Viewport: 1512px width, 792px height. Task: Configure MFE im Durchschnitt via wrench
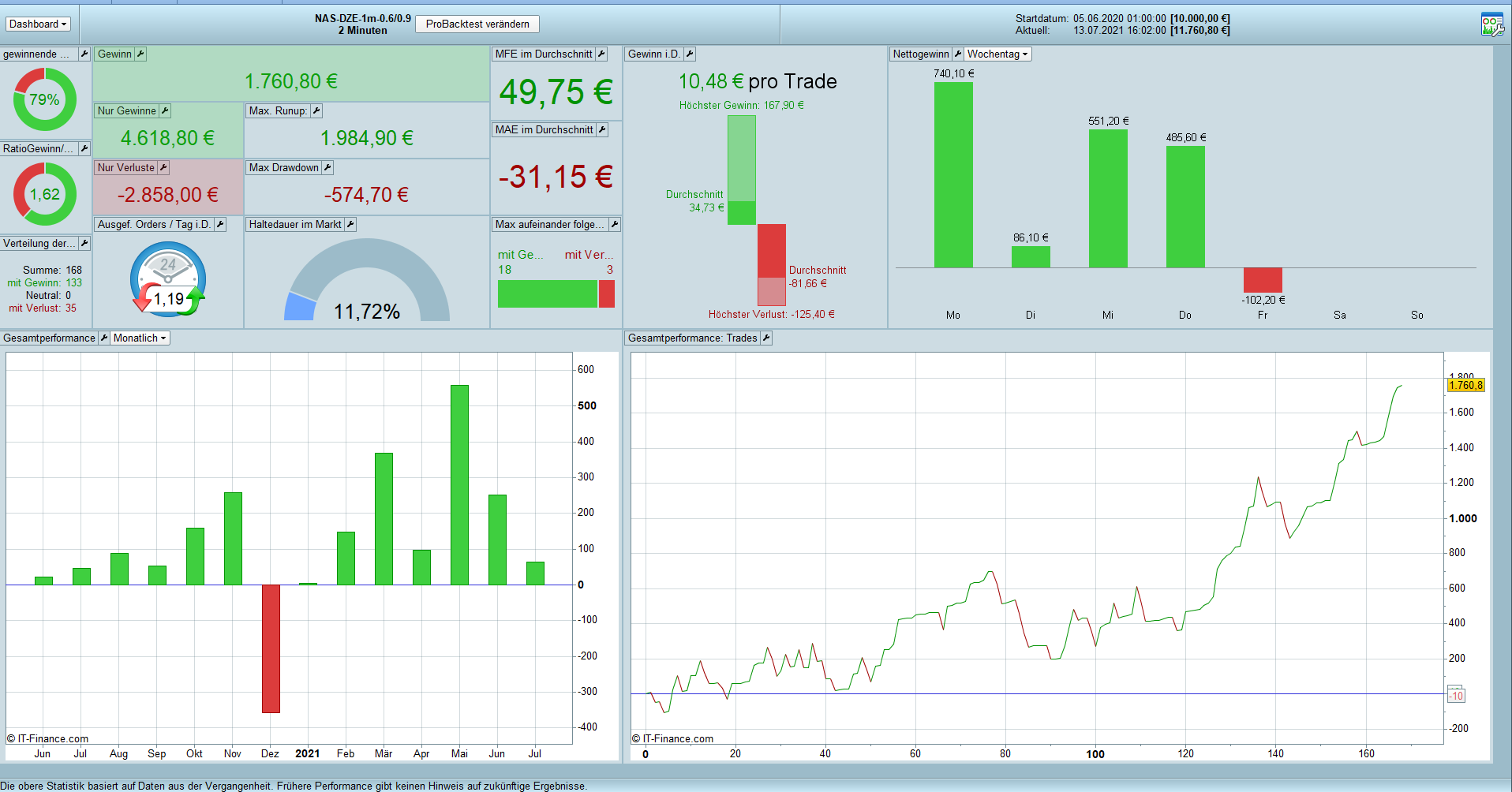pos(601,54)
